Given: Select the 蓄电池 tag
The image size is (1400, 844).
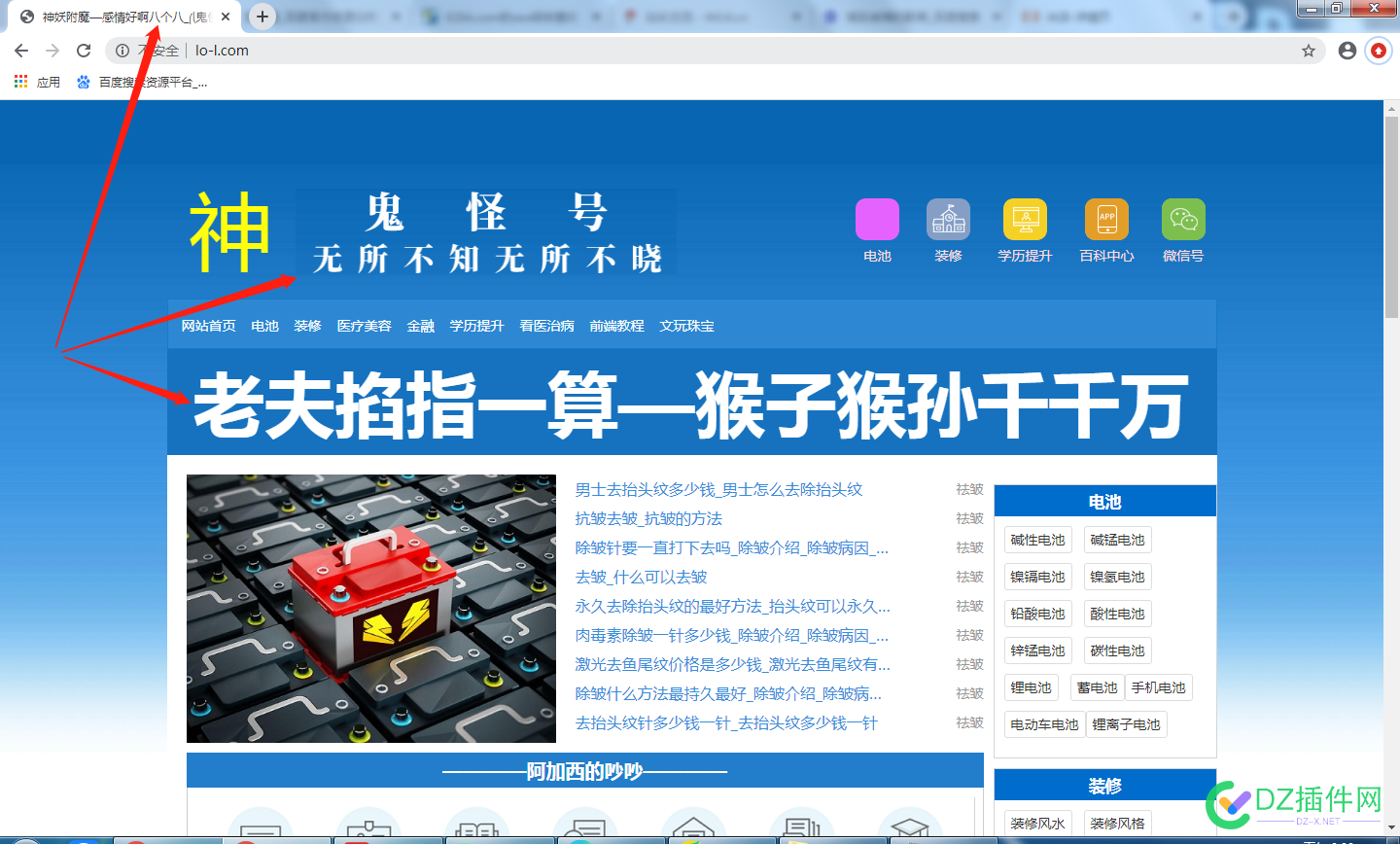Looking at the screenshot, I should pyautogui.click(x=1097, y=687).
